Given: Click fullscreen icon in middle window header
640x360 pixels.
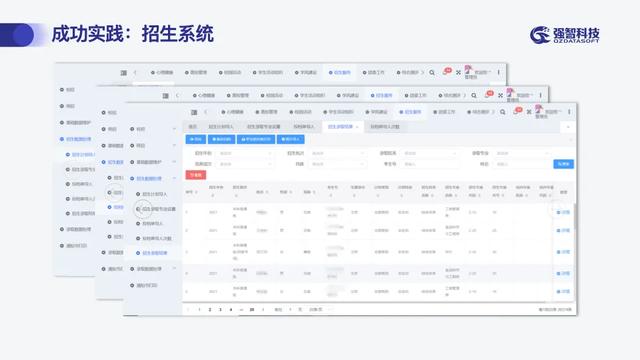Looking at the screenshot, I should [500, 96].
